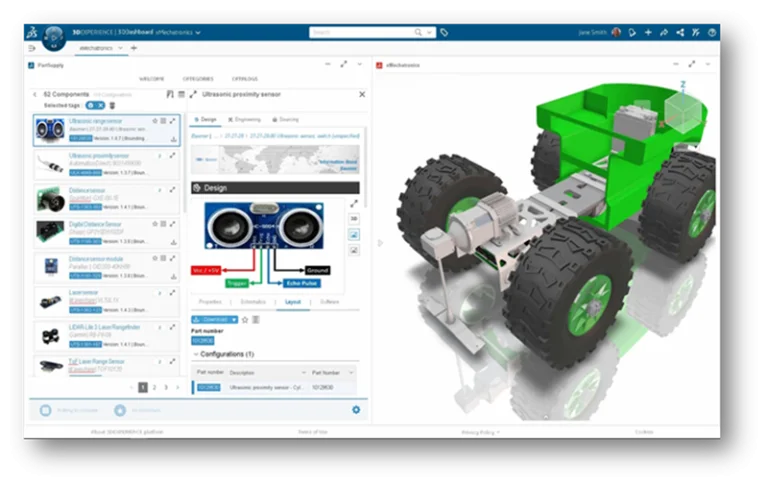Viewport: 768px width, 487px height.
Task: Toggle the Selected tags switch
Action: [95, 105]
